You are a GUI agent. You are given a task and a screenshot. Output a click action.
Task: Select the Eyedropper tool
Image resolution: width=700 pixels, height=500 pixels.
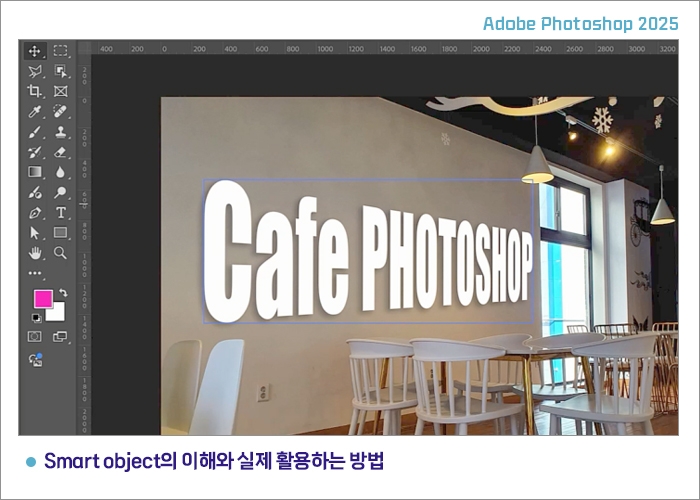35,112
